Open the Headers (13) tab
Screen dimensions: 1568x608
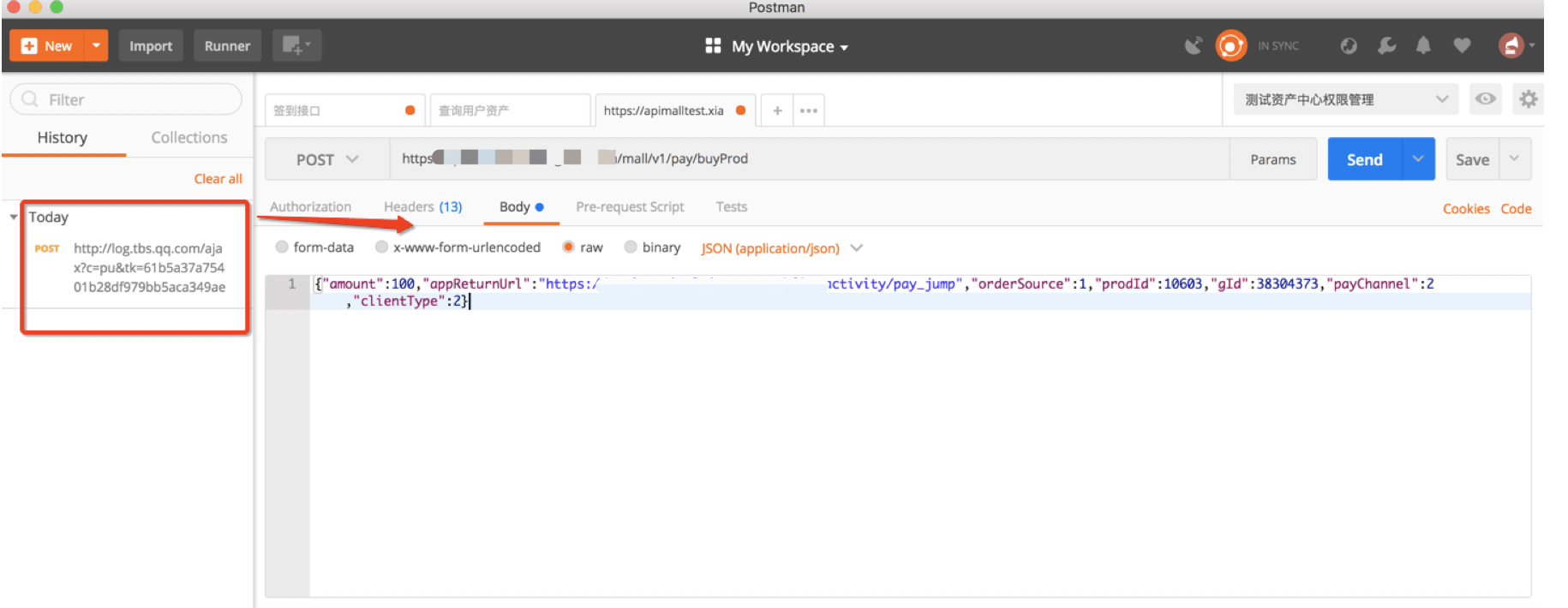pyautogui.click(x=422, y=206)
